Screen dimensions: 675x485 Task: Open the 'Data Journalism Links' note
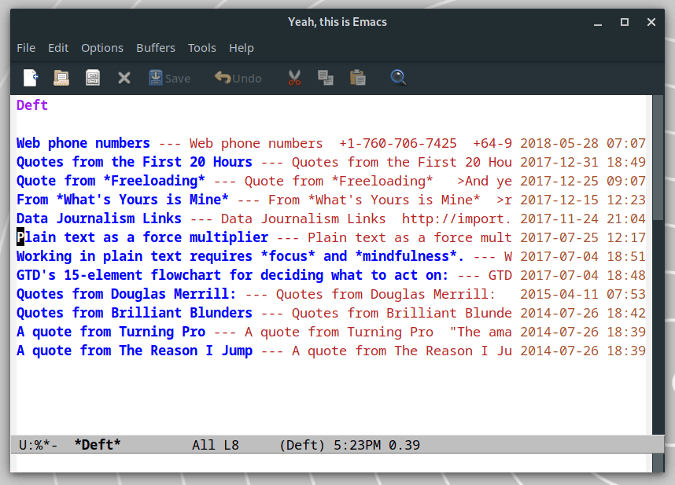pyautogui.click(x=99, y=218)
